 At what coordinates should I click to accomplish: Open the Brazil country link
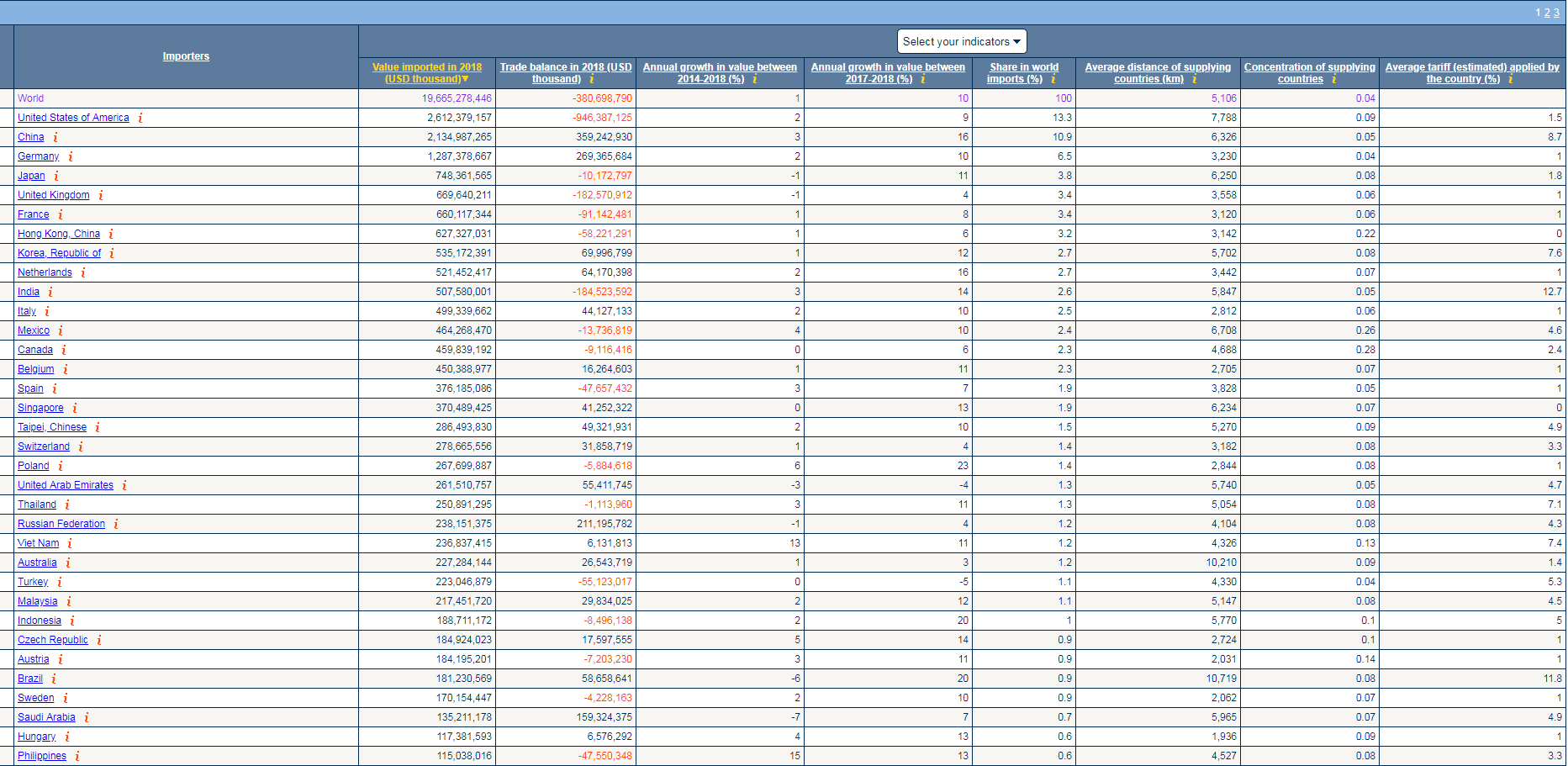click(30, 679)
